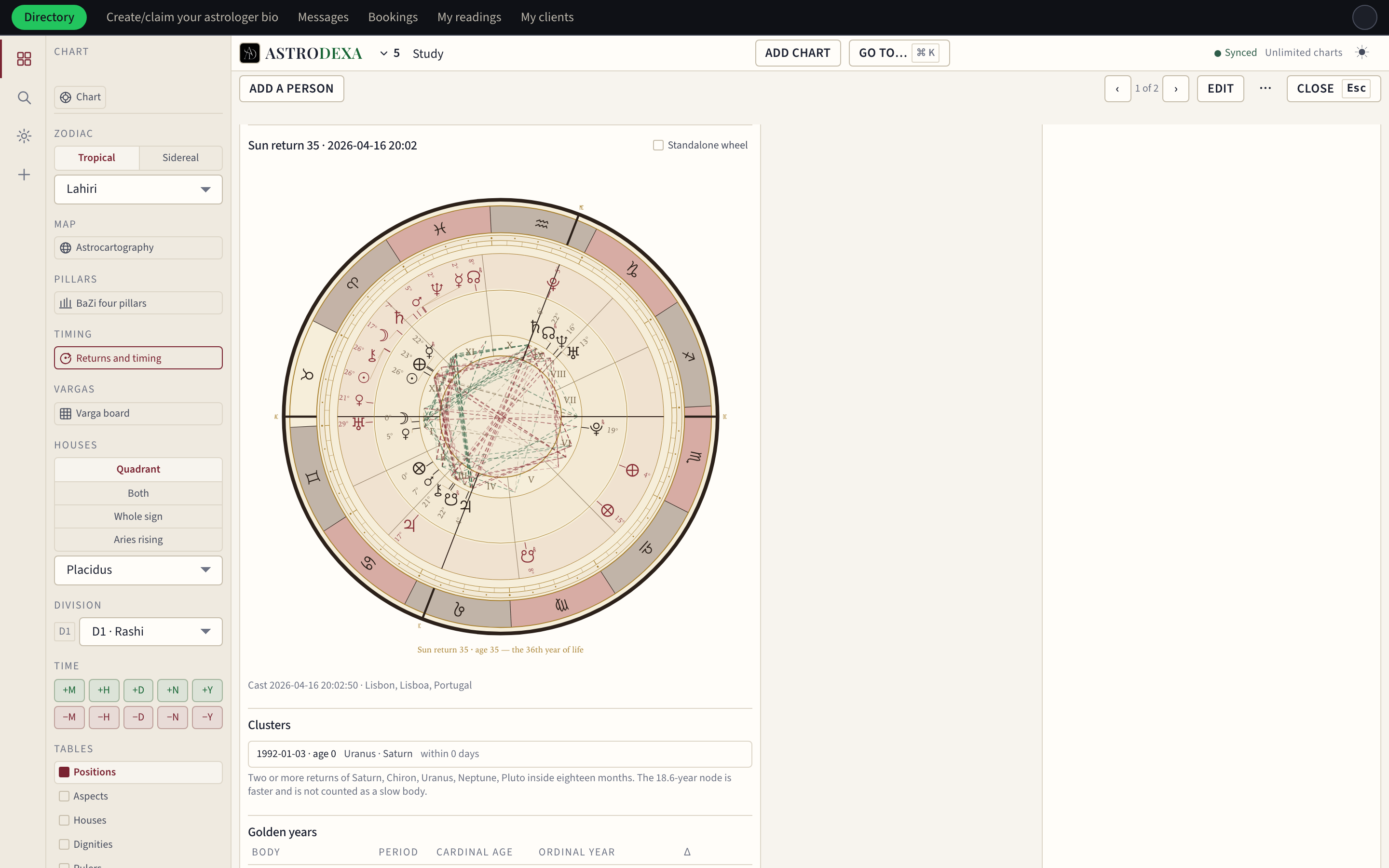Step back one year (−Y)
This screenshot has width=1389, height=868.
[x=207, y=717]
